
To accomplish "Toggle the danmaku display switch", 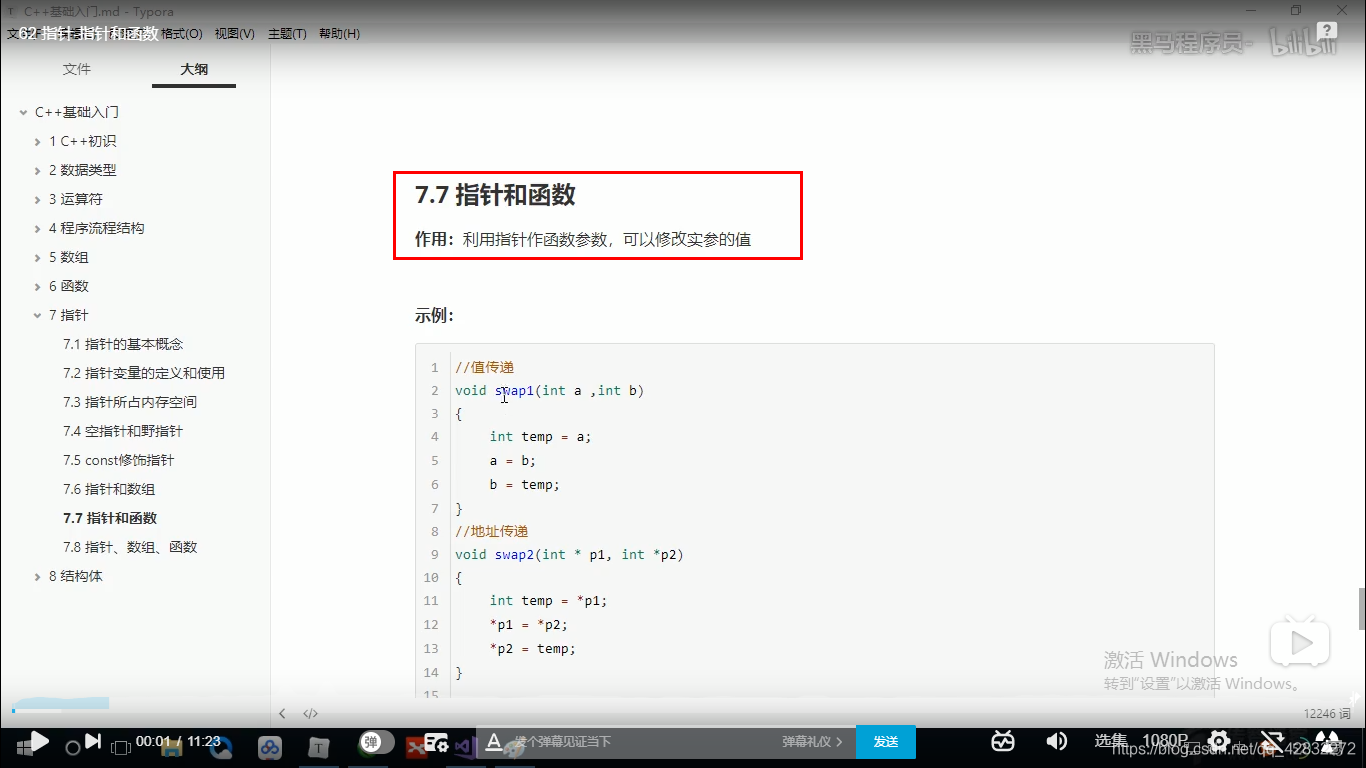I will [x=377, y=742].
